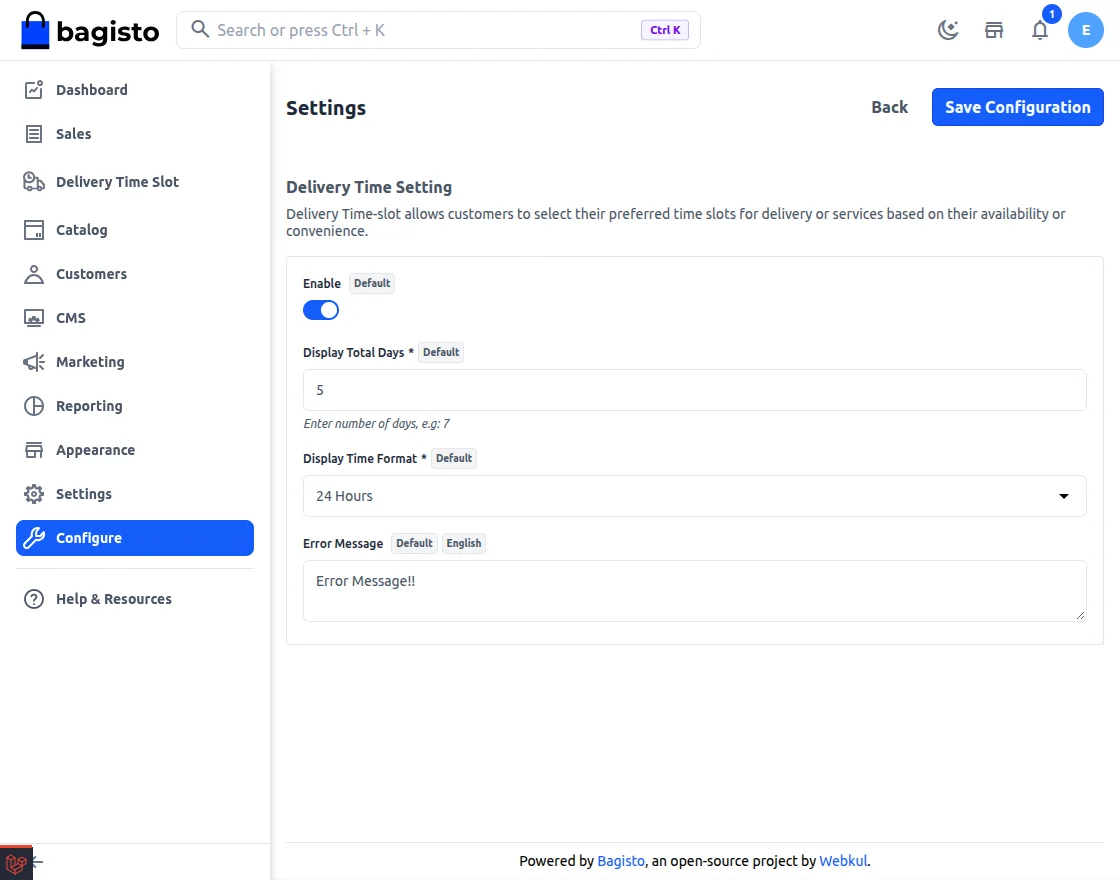The image size is (1120, 880).
Task: Go to Delivery Time Slot menu
Action: pyautogui.click(x=135, y=181)
